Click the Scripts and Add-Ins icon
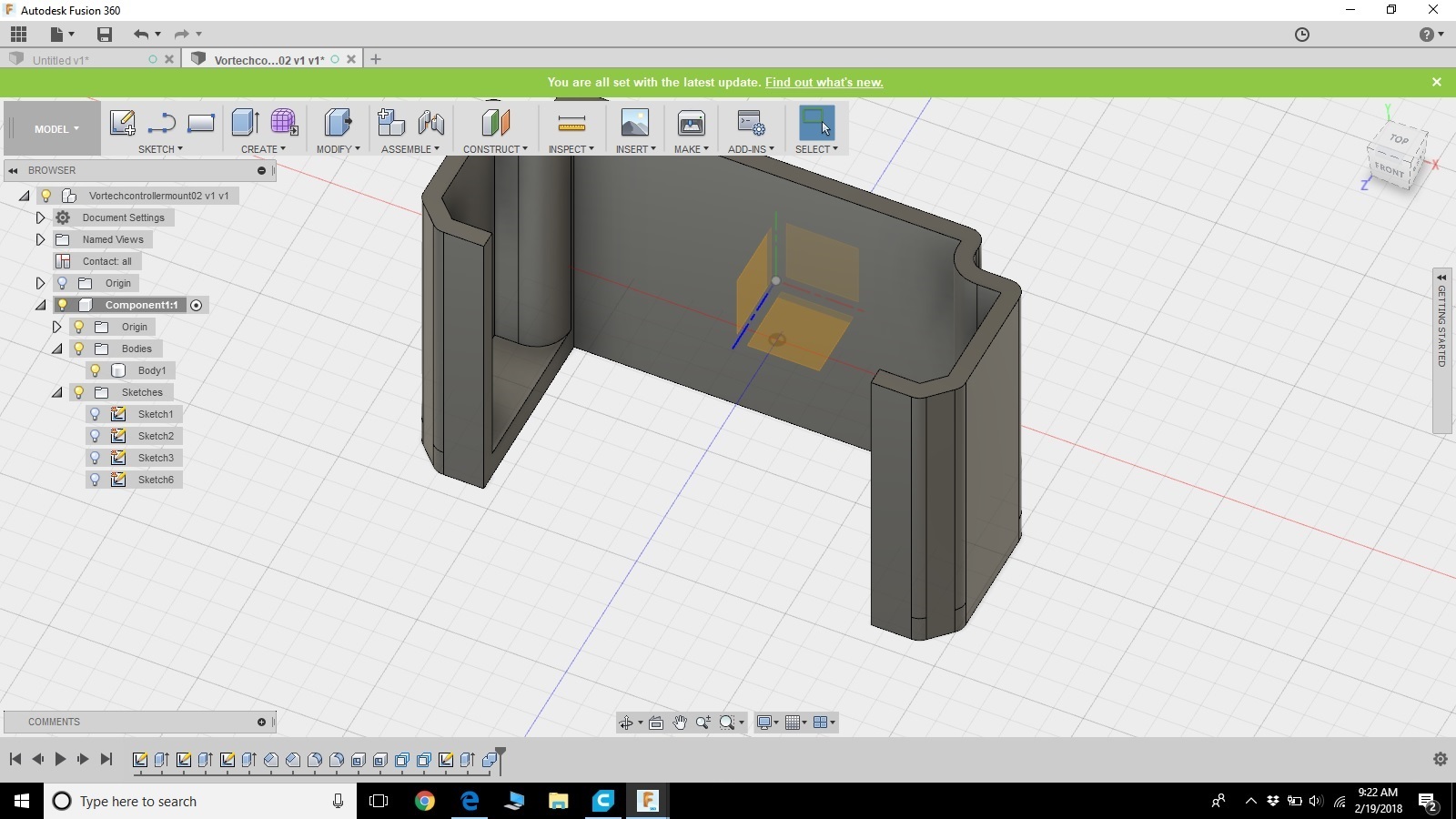1456x819 pixels. tap(751, 123)
